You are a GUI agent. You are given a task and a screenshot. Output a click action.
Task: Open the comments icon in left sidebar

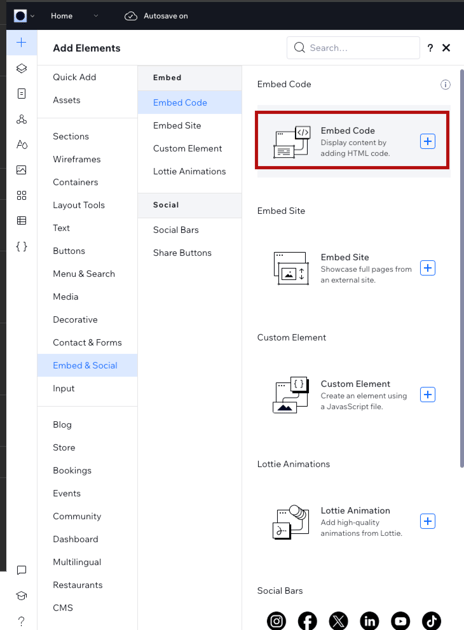point(22,570)
